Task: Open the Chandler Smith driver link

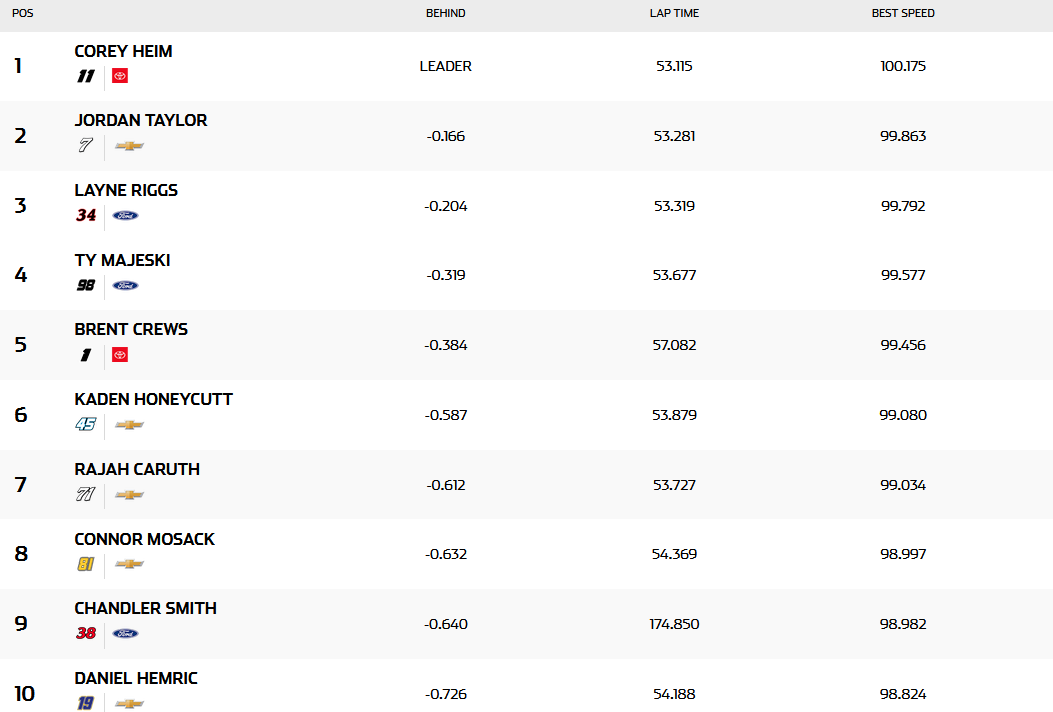Action: (146, 609)
